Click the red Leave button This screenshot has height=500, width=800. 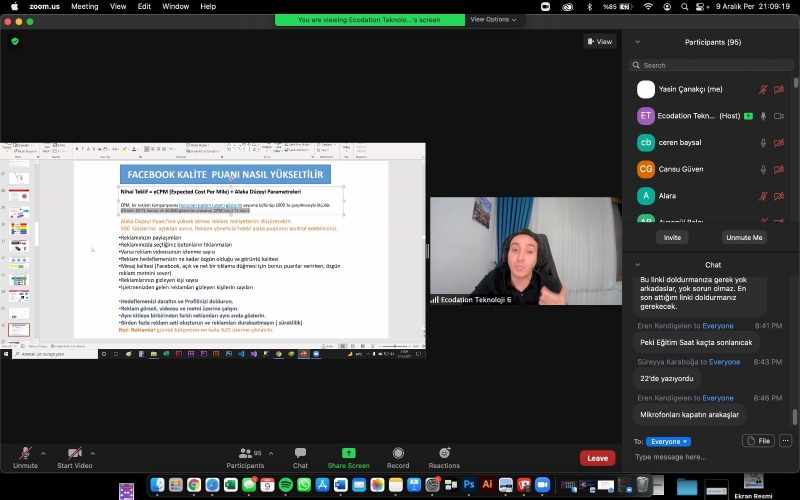pos(597,458)
